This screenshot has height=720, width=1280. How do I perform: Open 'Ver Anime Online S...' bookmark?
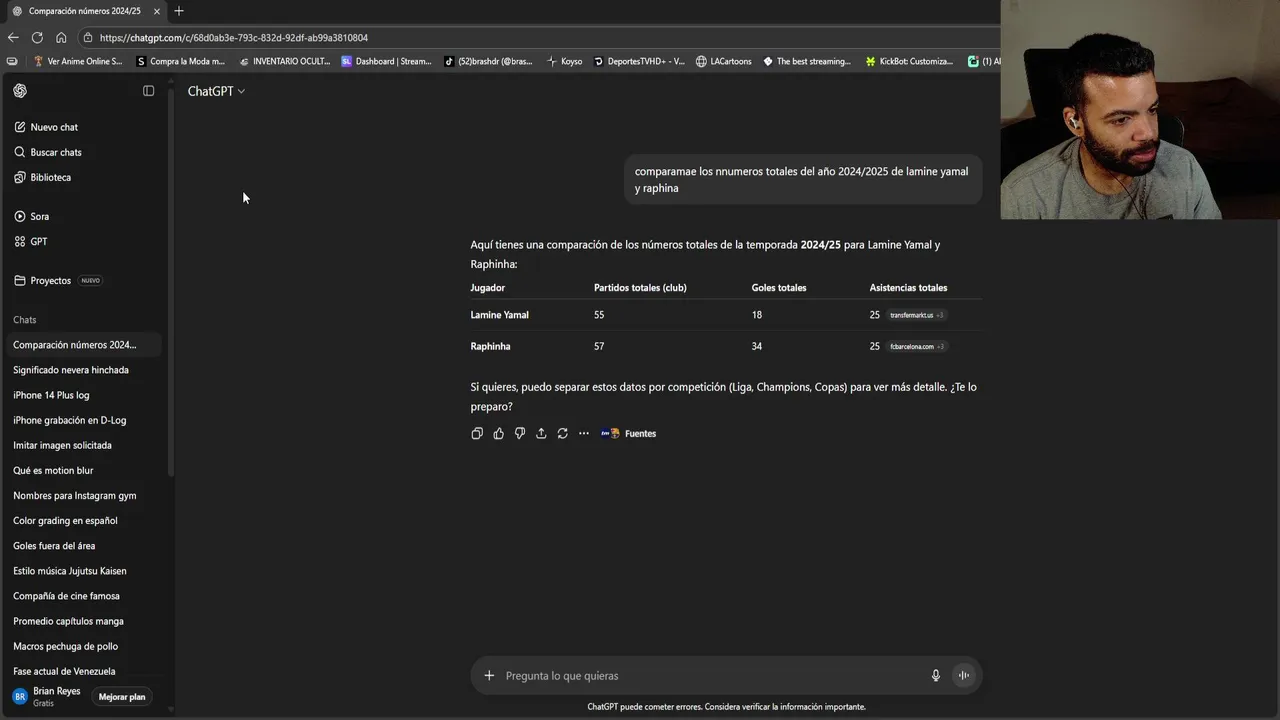pos(77,61)
